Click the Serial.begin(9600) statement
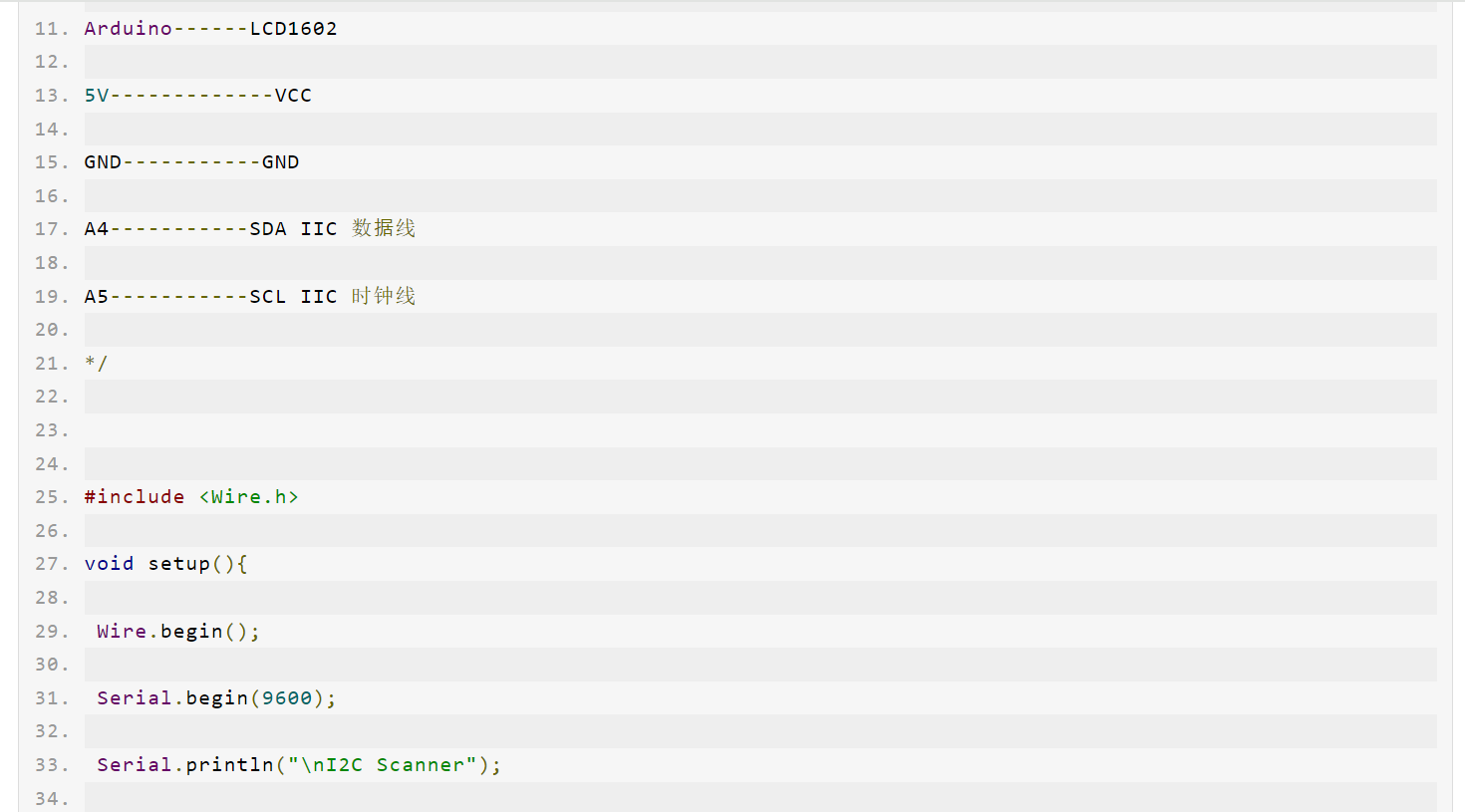 pos(216,698)
